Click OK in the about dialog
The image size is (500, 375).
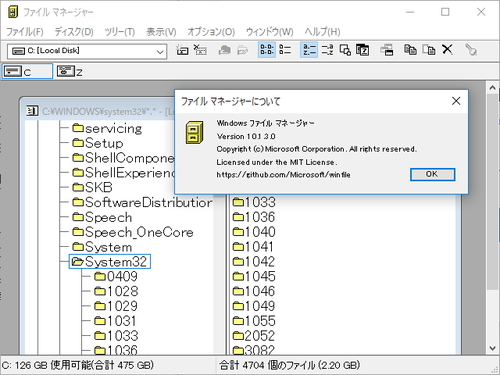pos(432,174)
